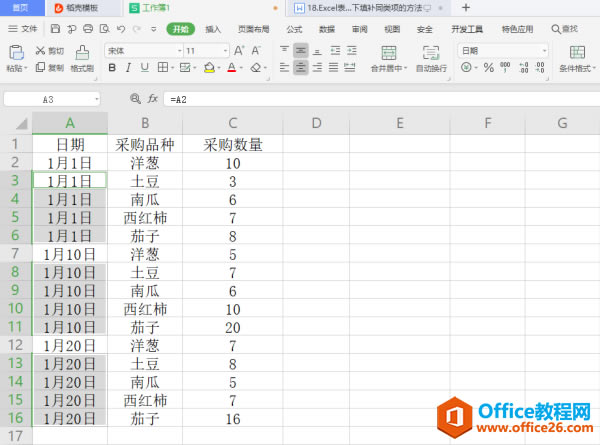Toggle Underline formatting
Image resolution: width=600 pixels, height=445 pixels.
(145, 68)
